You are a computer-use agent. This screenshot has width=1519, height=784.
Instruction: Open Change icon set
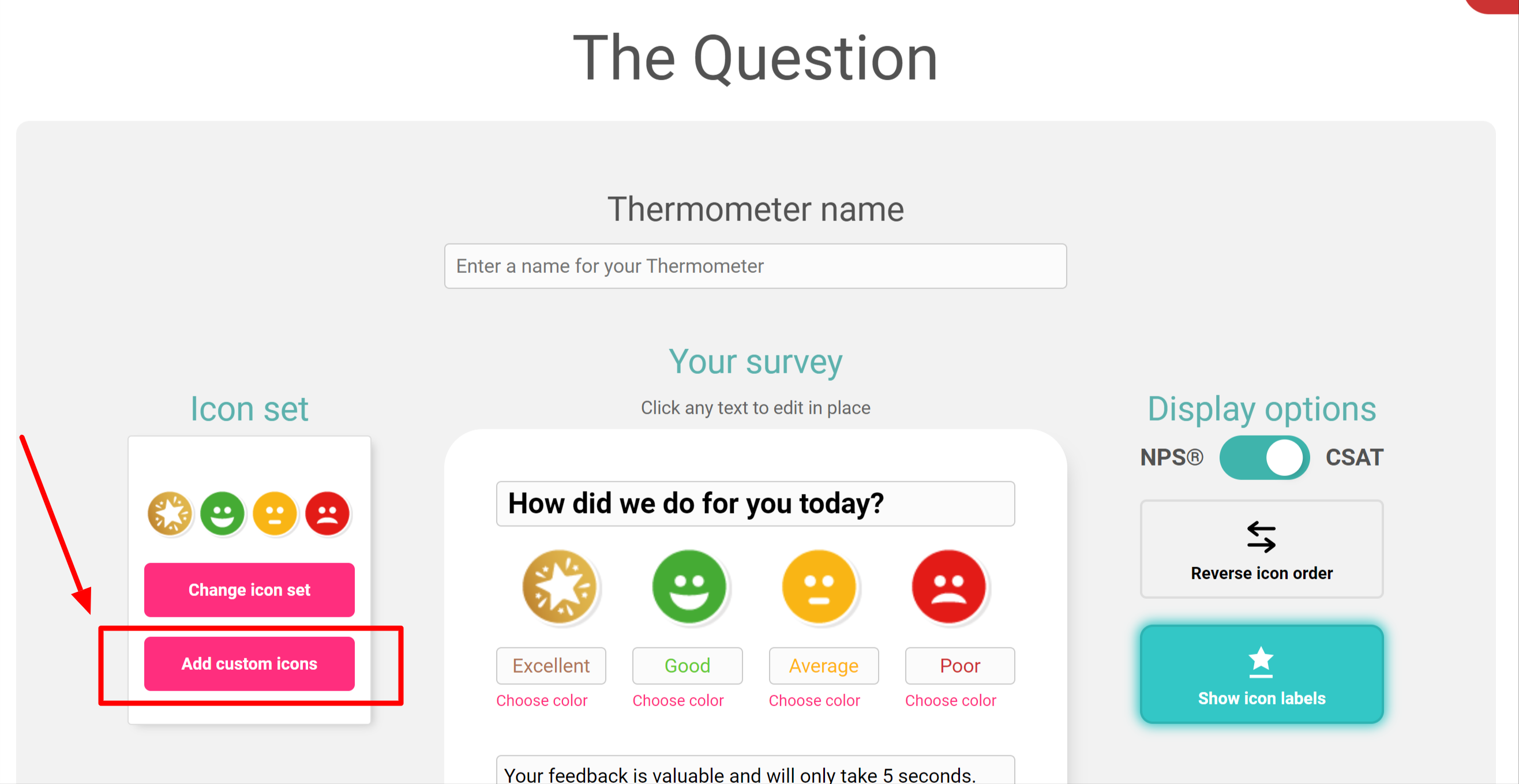[249, 590]
